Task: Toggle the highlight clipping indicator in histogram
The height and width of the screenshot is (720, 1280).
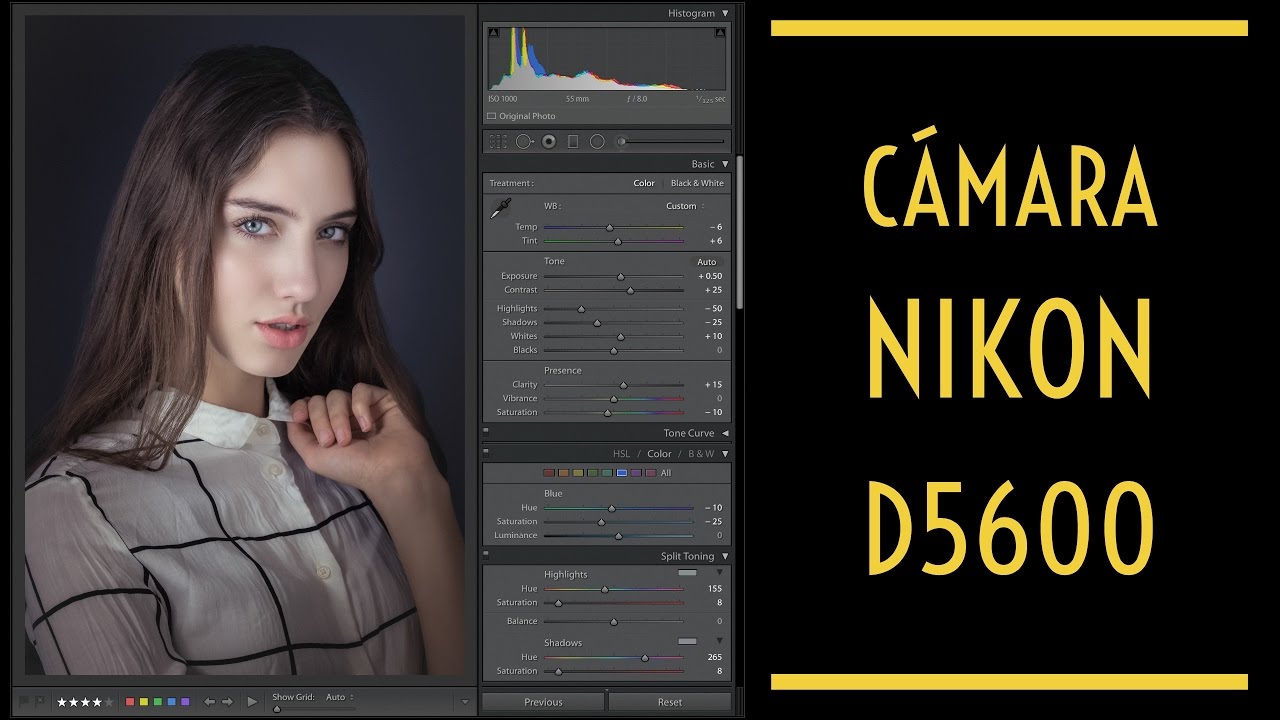Action: tap(720, 33)
